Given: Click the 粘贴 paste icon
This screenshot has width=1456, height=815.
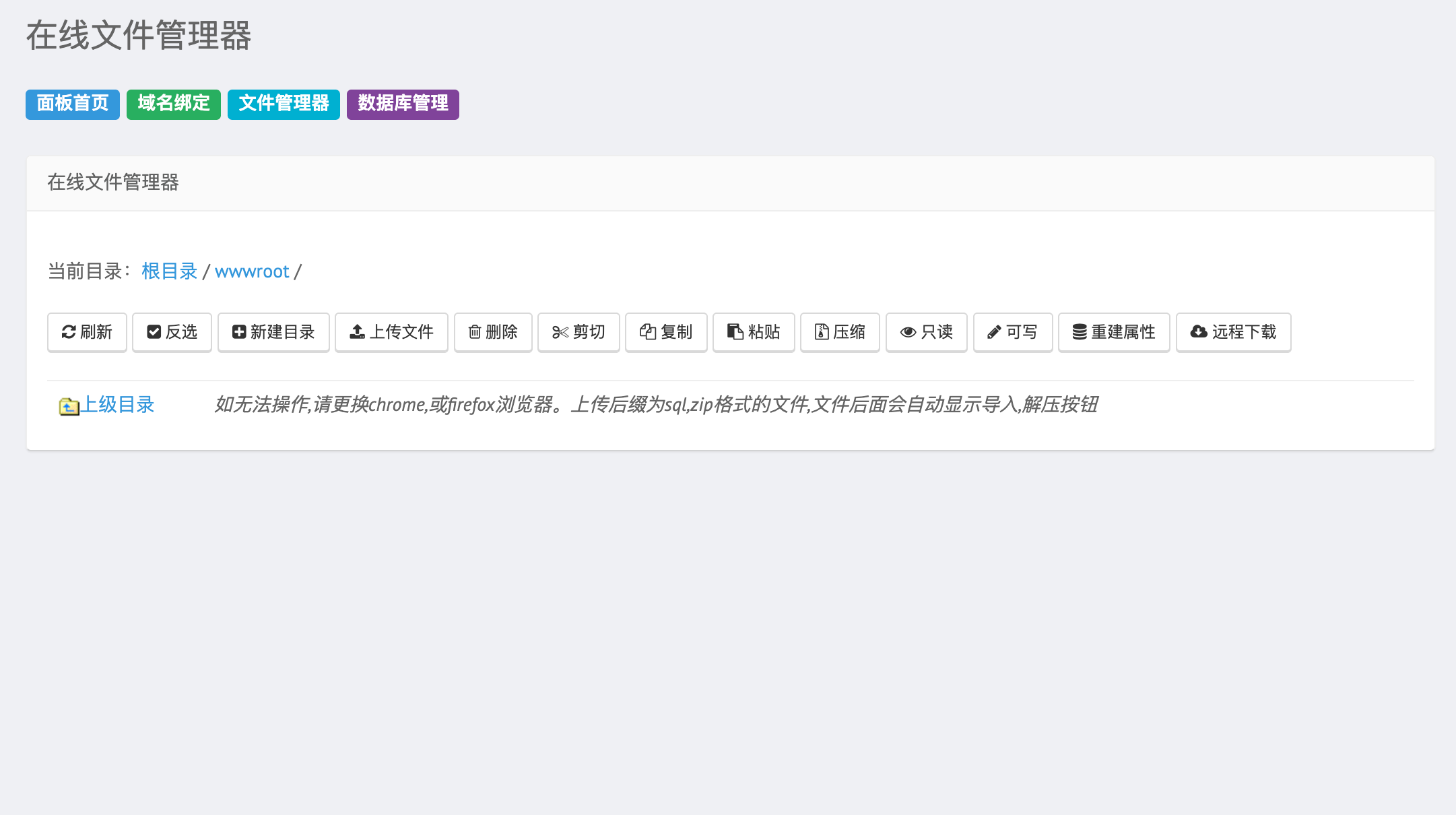Looking at the screenshot, I should (x=753, y=332).
